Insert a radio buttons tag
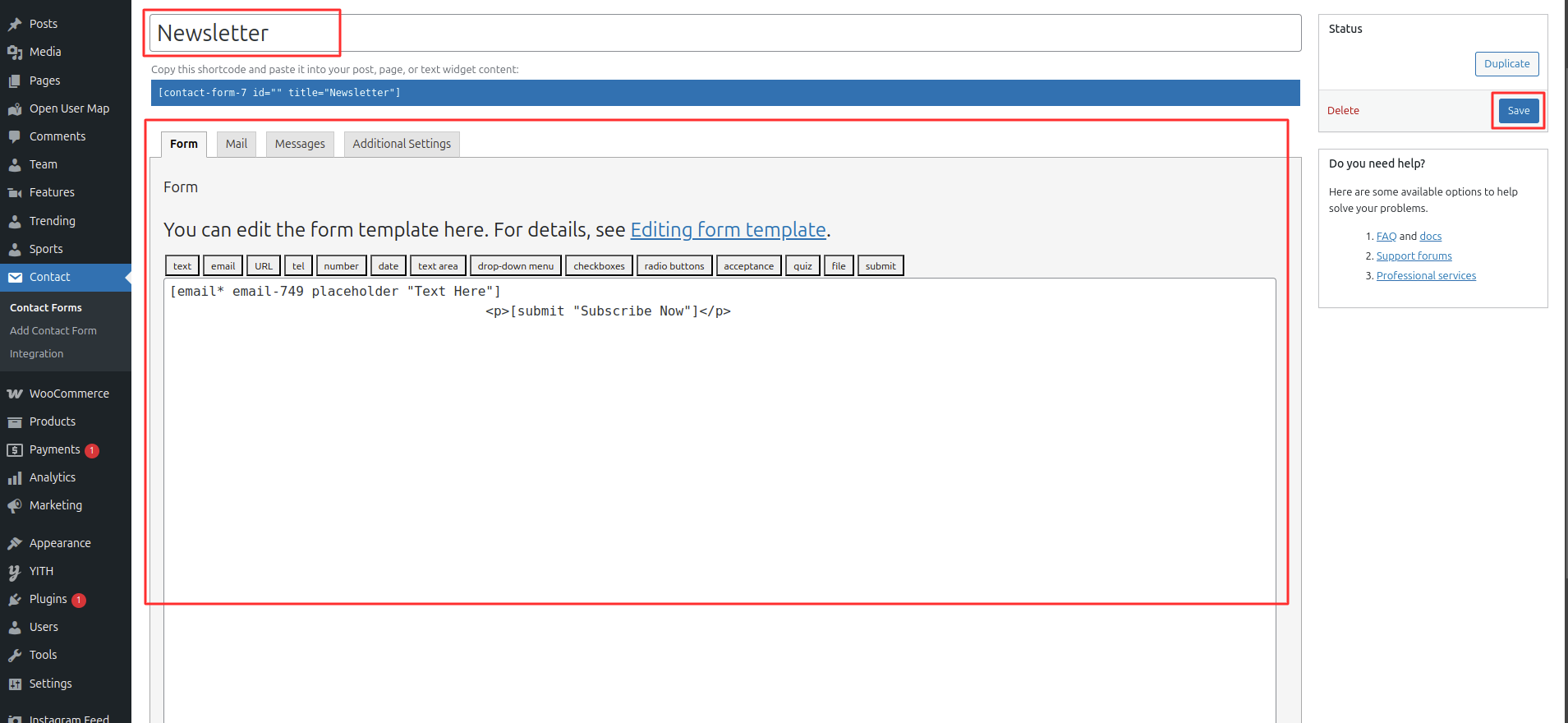The height and width of the screenshot is (723, 1568). pyautogui.click(x=674, y=265)
